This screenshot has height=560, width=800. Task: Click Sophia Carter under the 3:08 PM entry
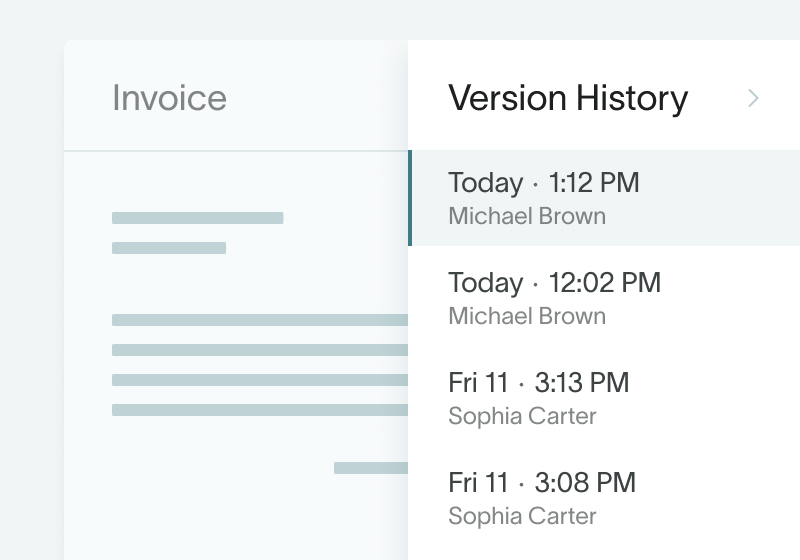point(522,516)
